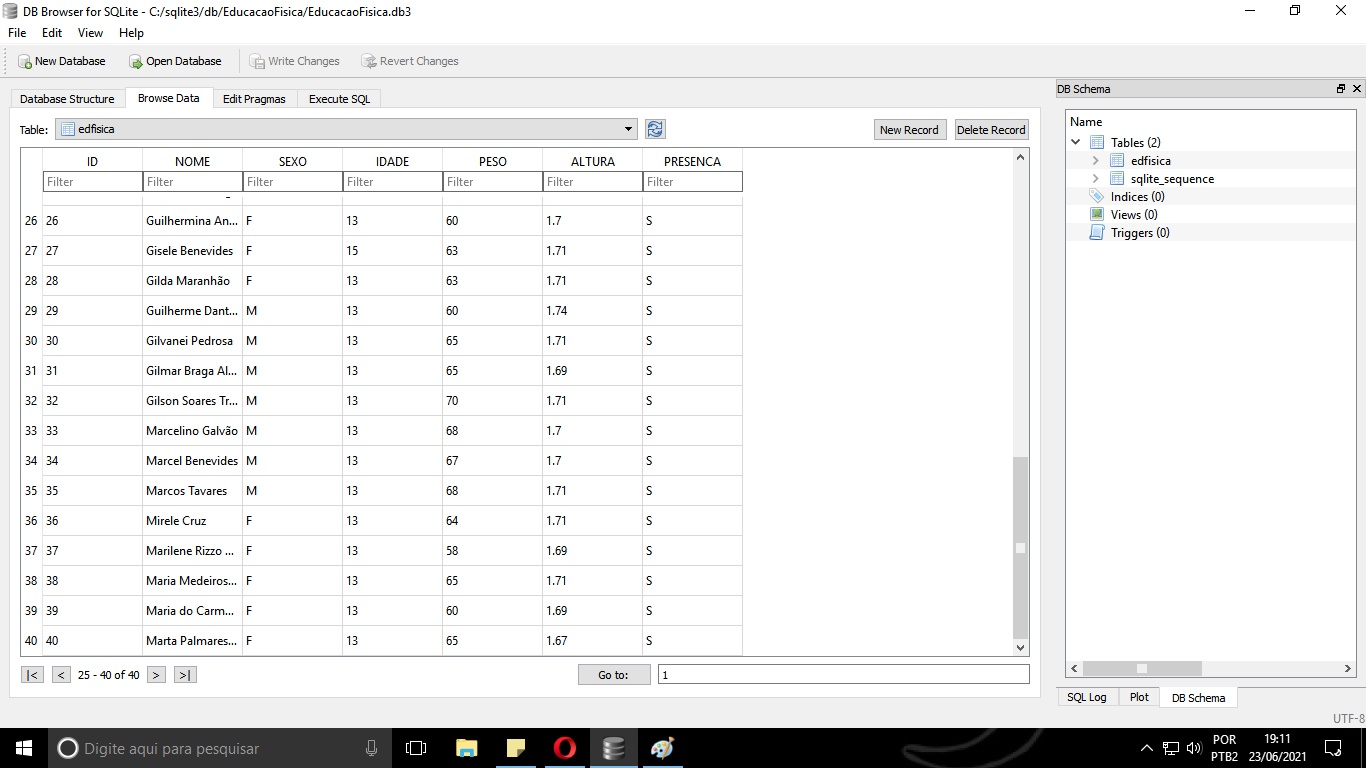Click the New Database toolbar icon
The image size is (1366, 768).
22,61
